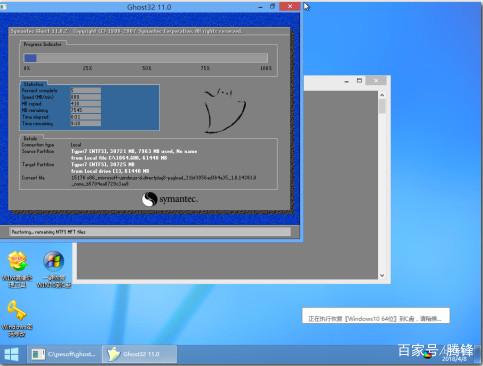The height and width of the screenshot is (366, 483).
Task: Click the Ghost restore progress bar
Action: tap(146, 58)
